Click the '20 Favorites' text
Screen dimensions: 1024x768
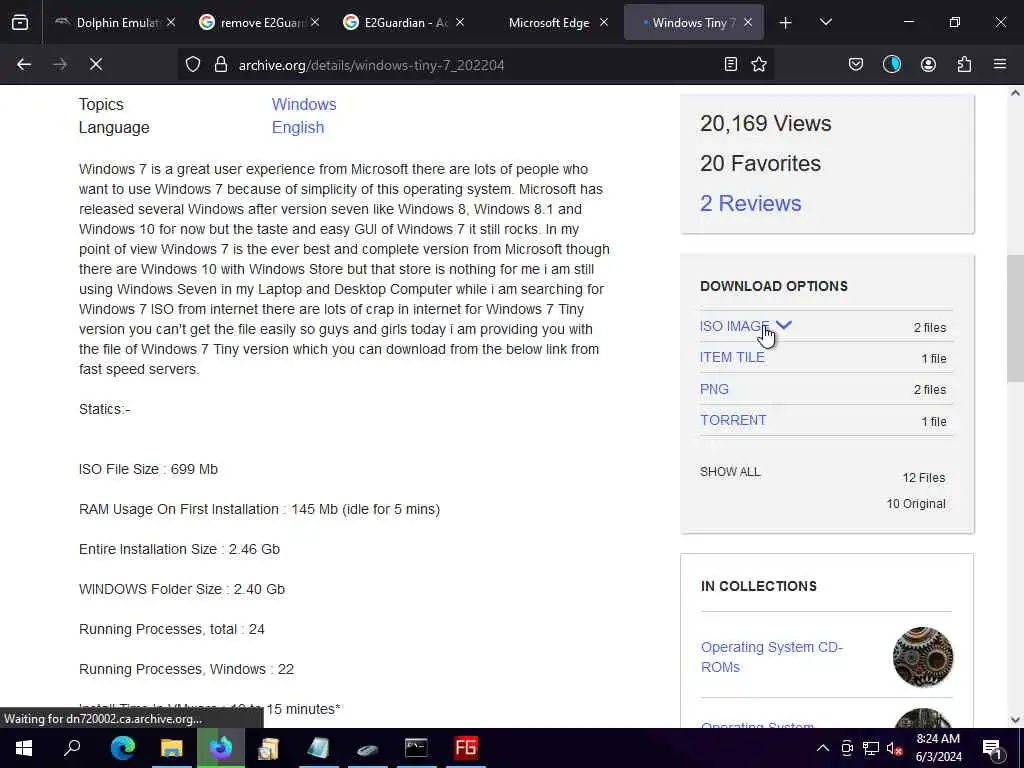(760, 163)
